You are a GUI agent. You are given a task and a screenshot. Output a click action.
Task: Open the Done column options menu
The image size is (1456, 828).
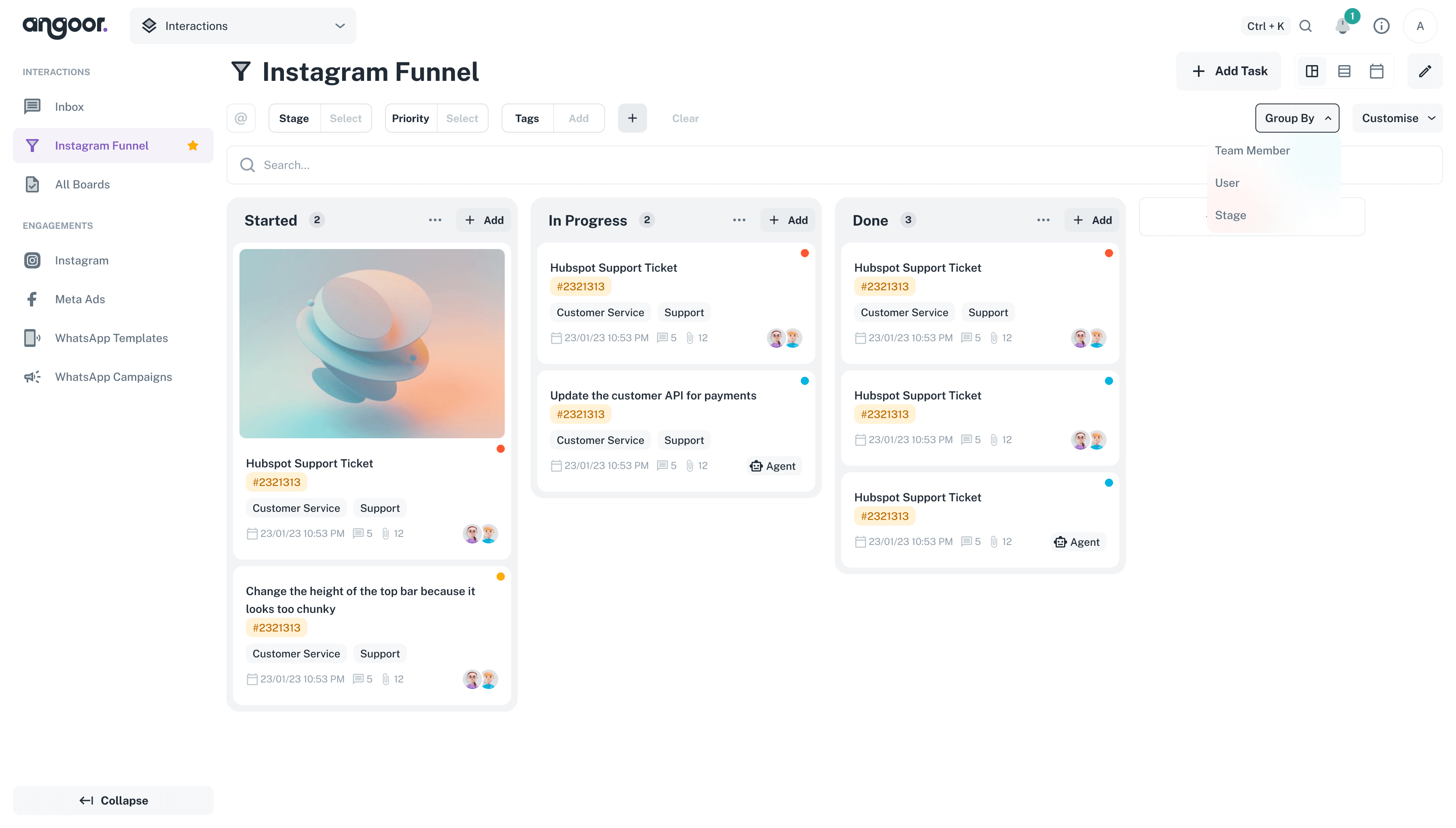pyautogui.click(x=1043, y=220)
